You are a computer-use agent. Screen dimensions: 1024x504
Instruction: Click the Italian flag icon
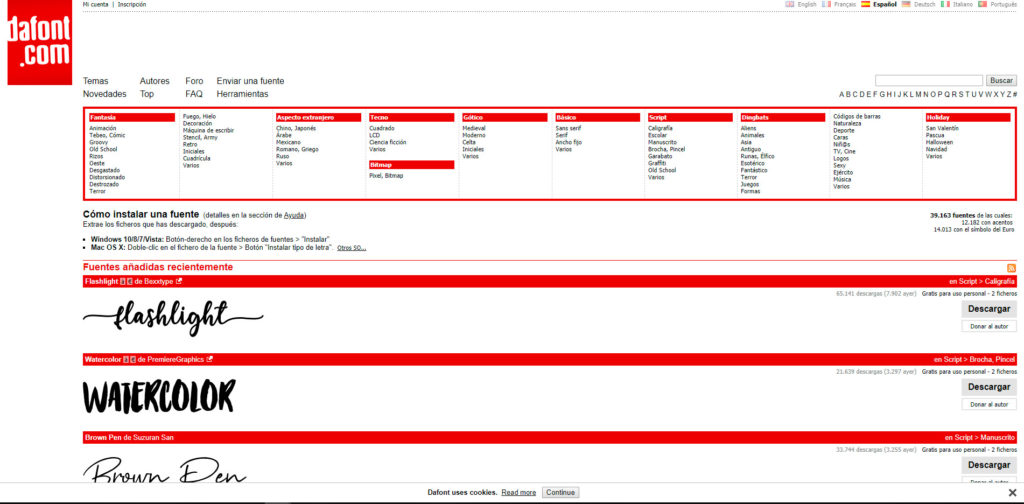pyautogui.click(x=944, y=4)
